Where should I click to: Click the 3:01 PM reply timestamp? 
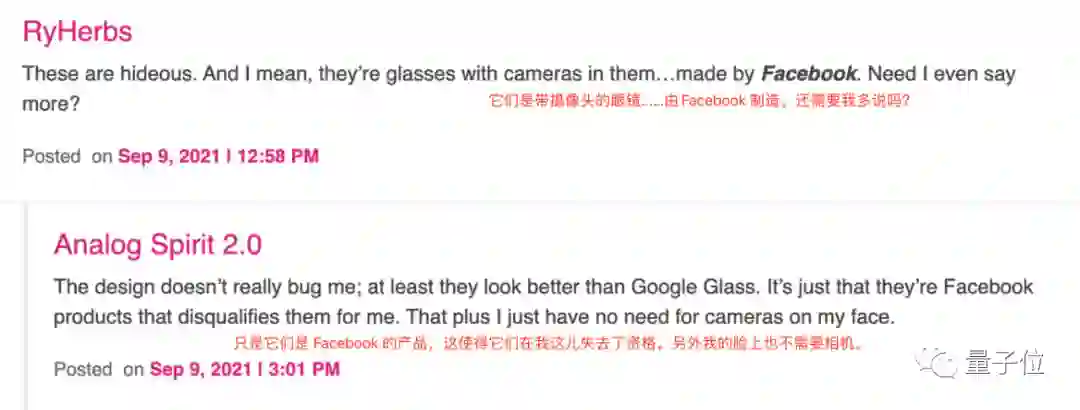[245, 369]
